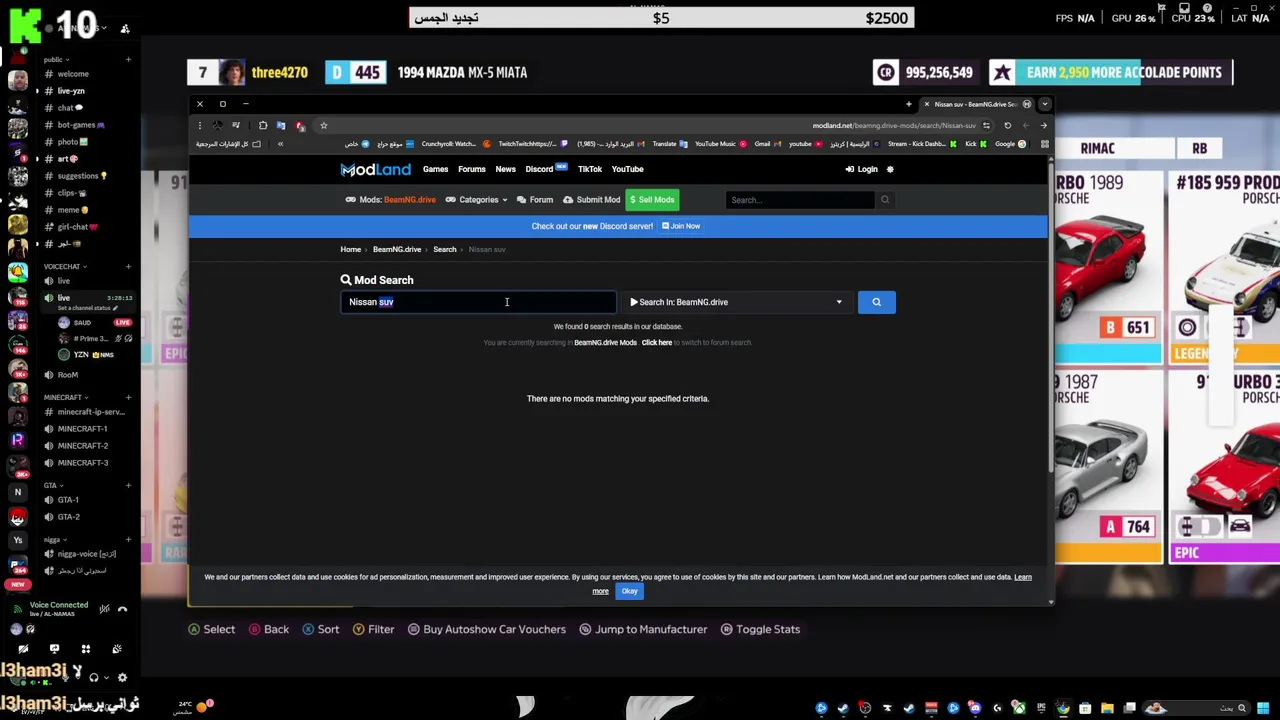Add channel to public category
This screenshot has height=720, width=1280.
pos(128,60)
